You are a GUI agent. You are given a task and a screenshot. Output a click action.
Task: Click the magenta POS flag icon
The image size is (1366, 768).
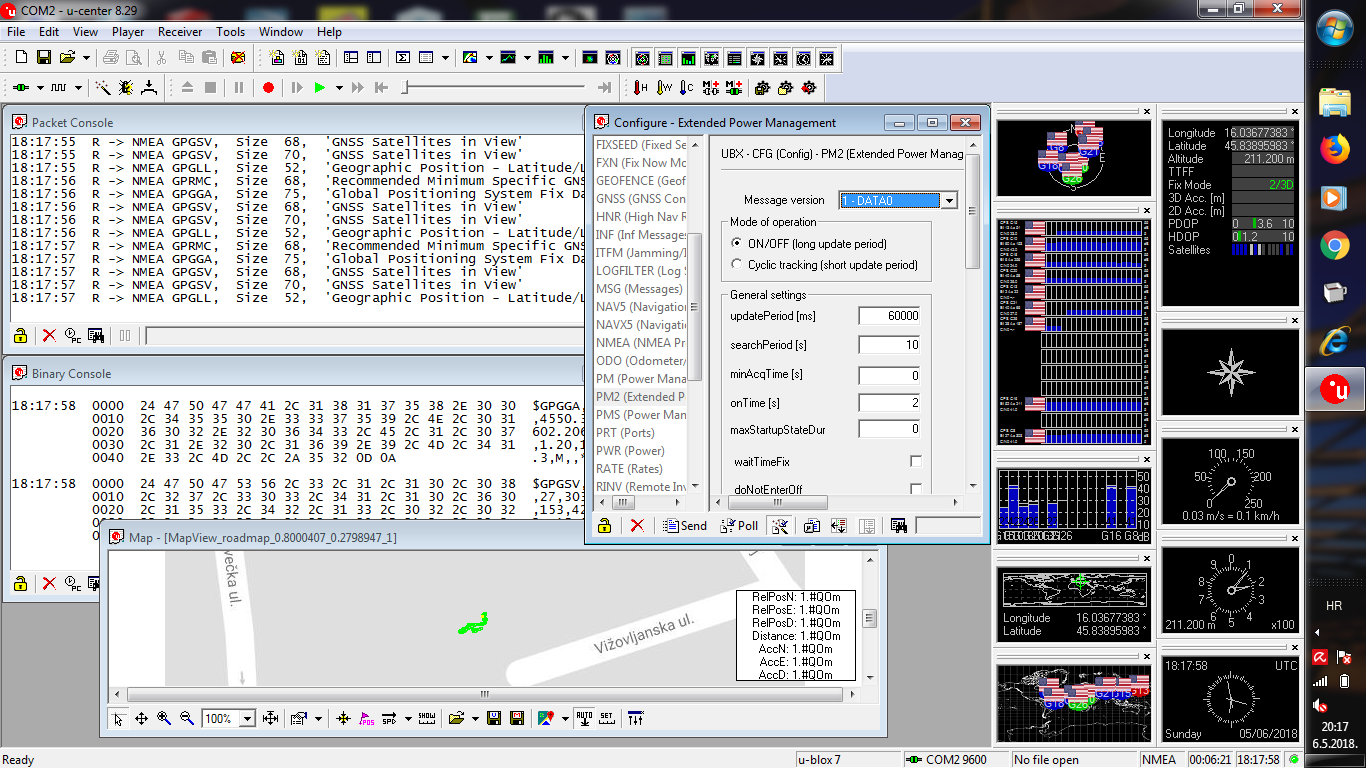coord(366,718)
